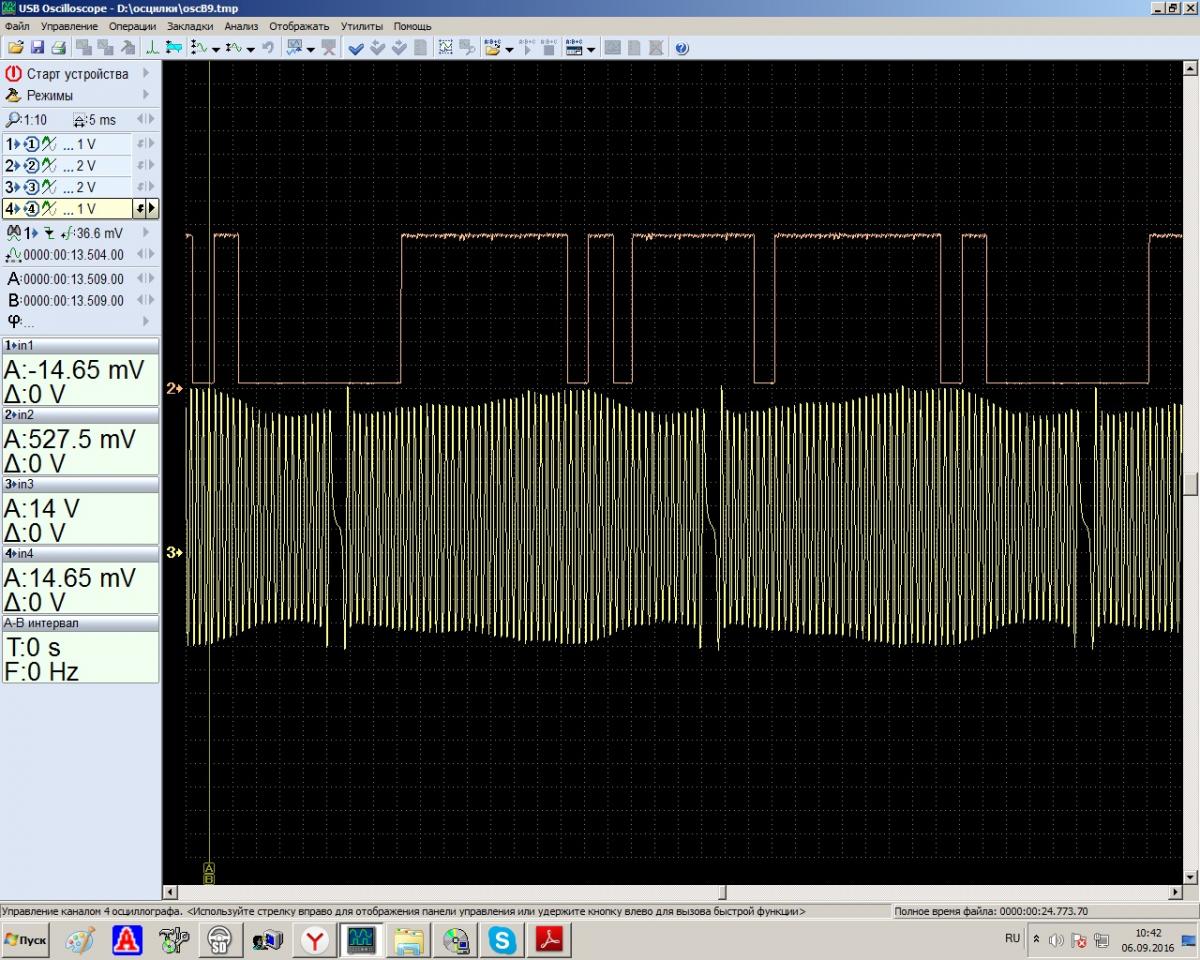Viewport: 1200px width, 960px height.
Task: Expand the Старт устройства side arrow
Action: tap(146, 74)
